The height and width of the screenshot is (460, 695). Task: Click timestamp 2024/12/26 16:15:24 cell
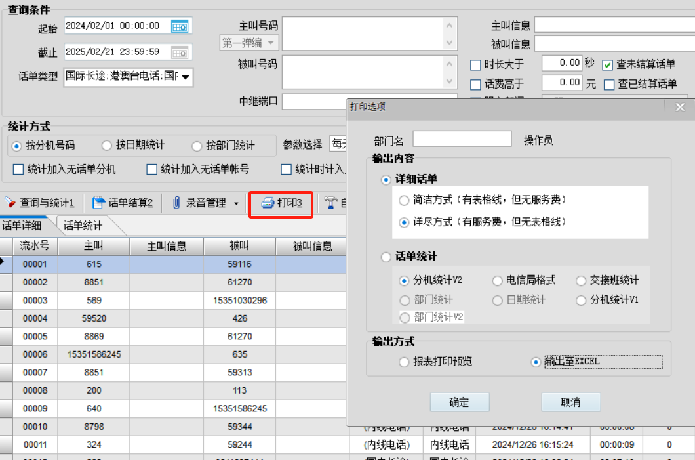[x=532, y=444]
